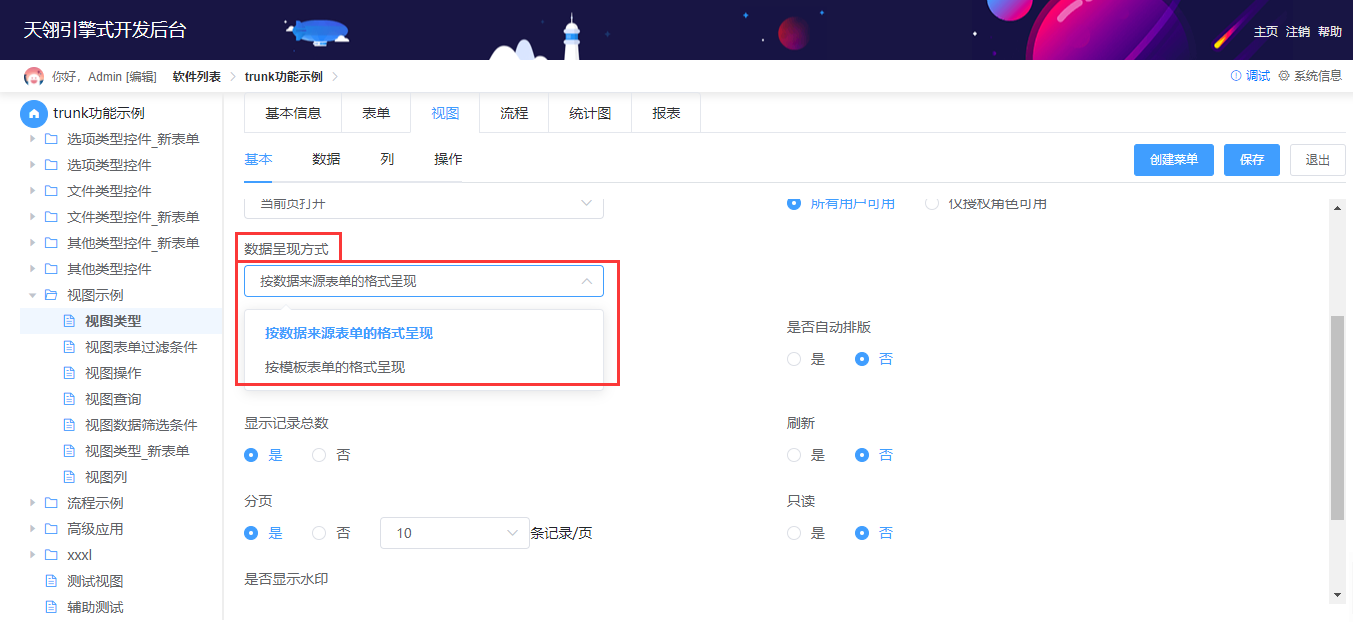Viewport: 1353px width, 622px height.
Task: Select 否 for 只读
Action: tap(862, 533)
